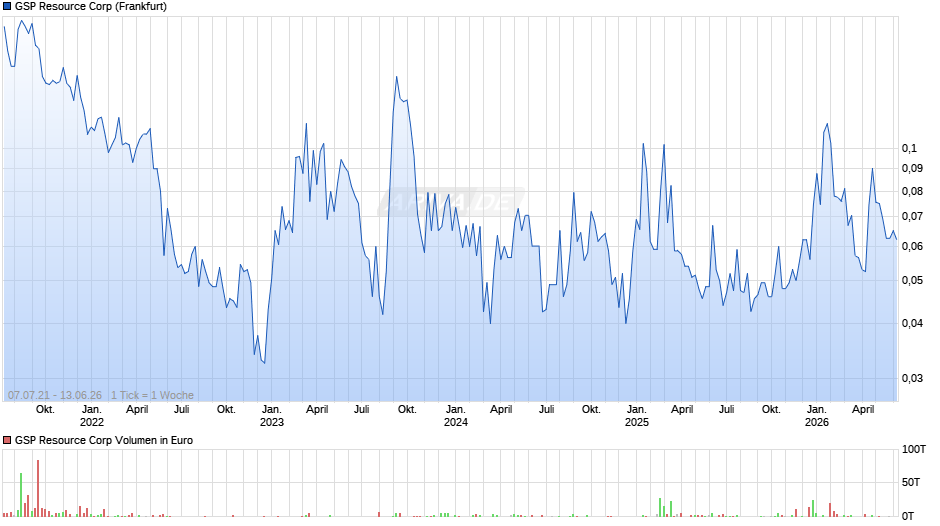940x526 pixels.
Task: Click the 0T volume axis label
Action: (908, 516)
